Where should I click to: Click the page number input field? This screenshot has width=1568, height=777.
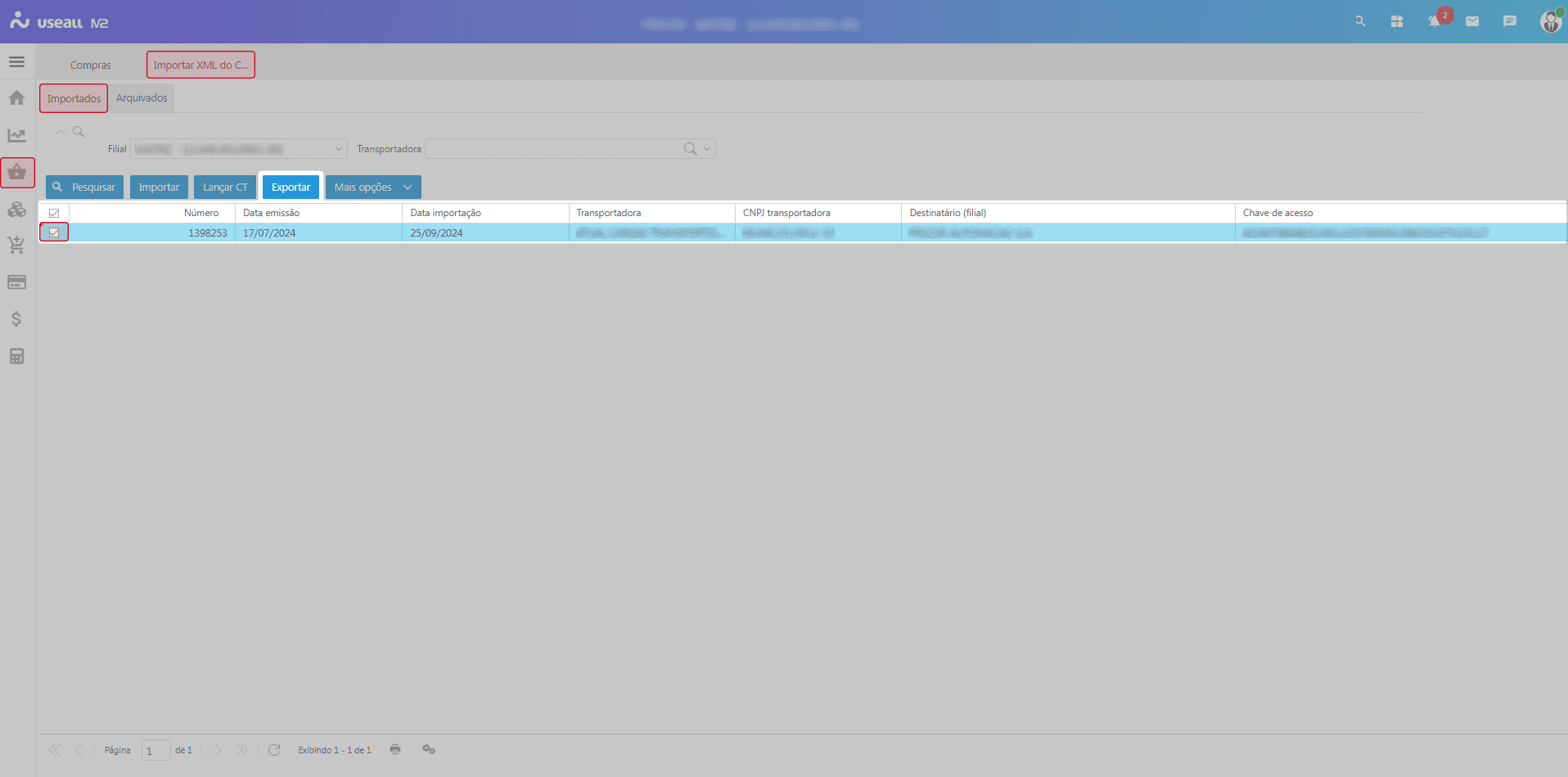(155, 750)
